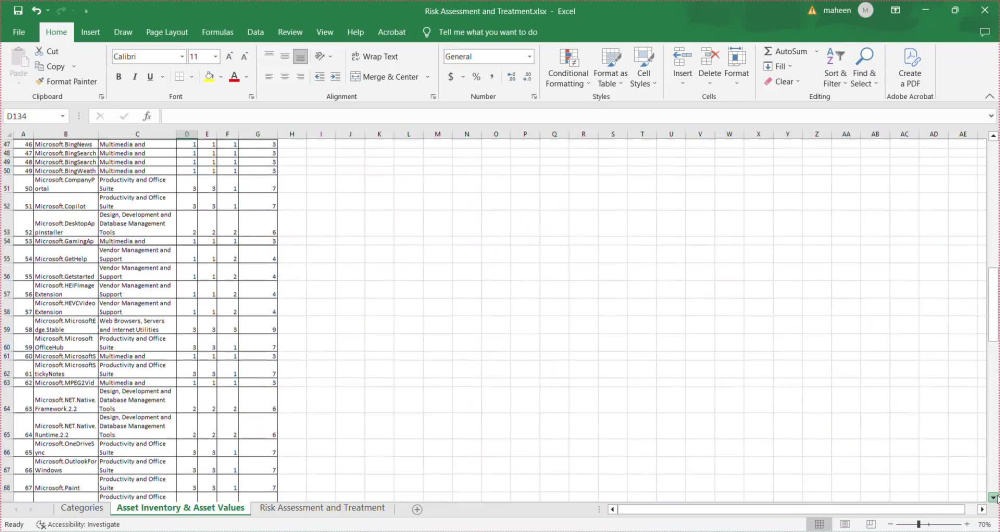
Task: Click Accessibility: Investigate status
Action: click(78, 524)
